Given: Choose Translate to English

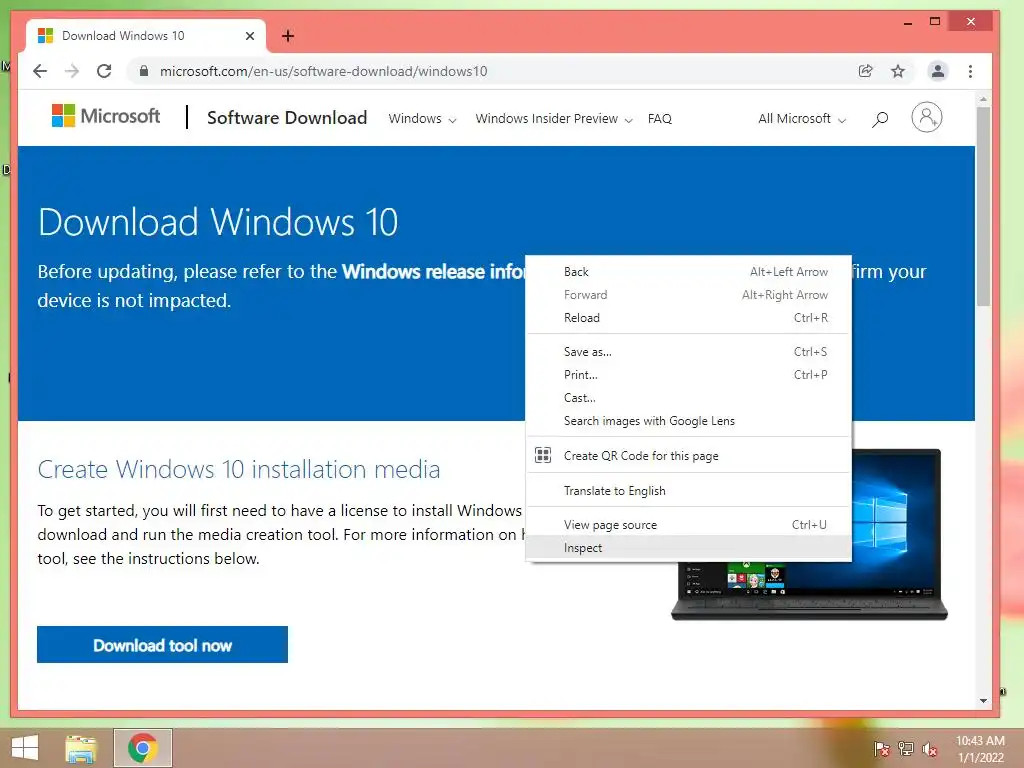Looking at the screenshot, I should (x=688, y=490).
